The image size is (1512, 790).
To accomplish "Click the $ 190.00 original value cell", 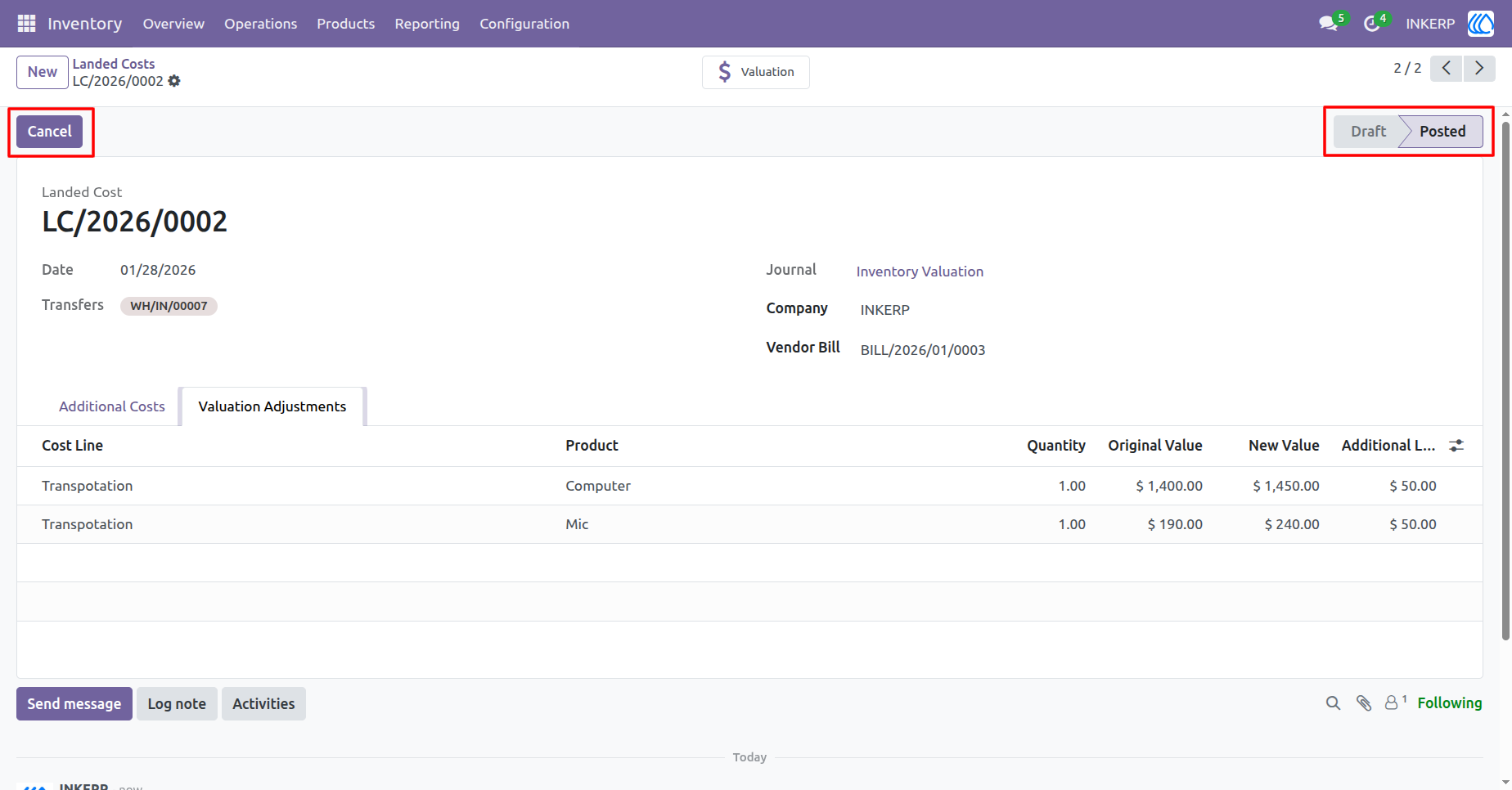I will [1175, 524].
